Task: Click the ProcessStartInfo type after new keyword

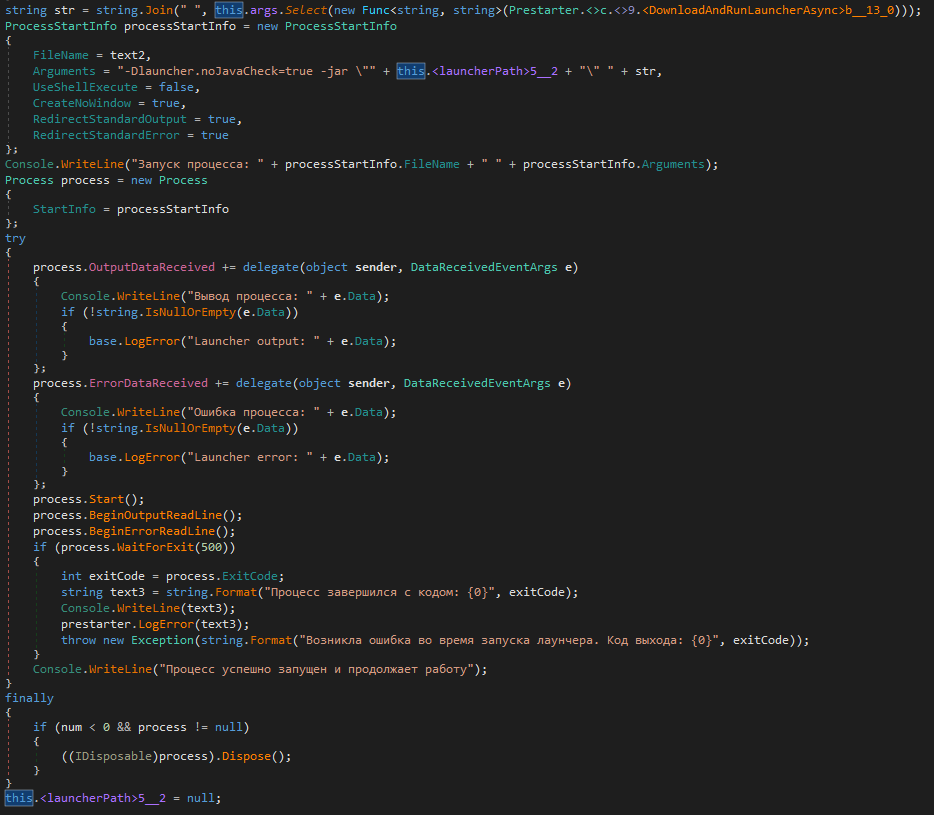Action: coord(341,26)
